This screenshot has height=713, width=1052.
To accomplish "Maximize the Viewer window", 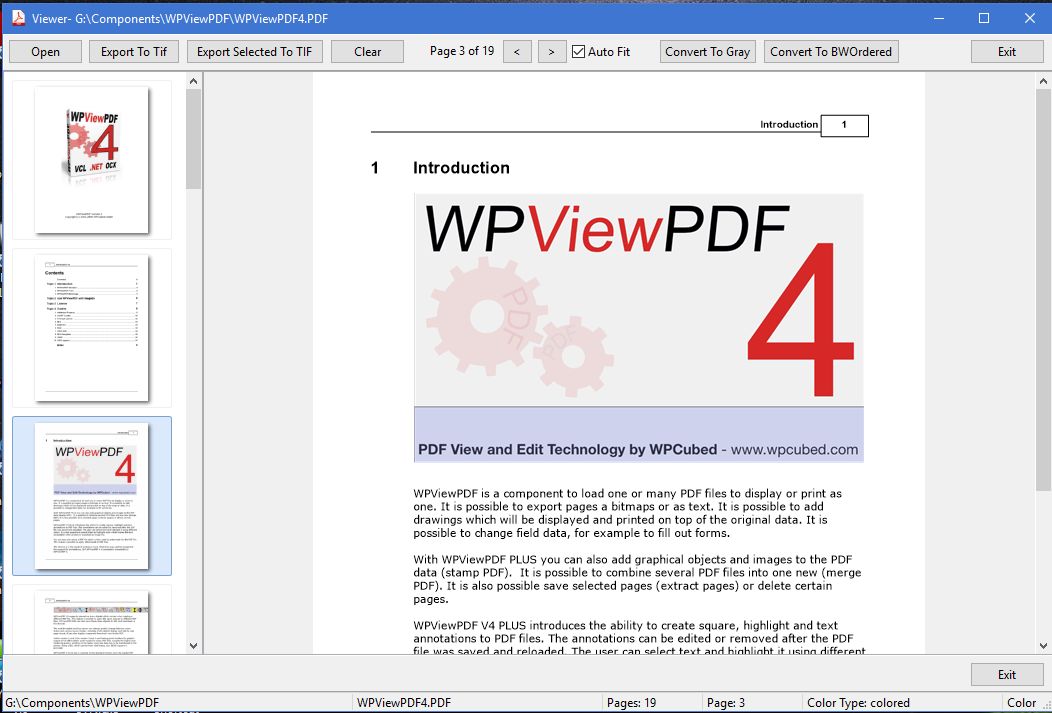I will (x=984, y=18).
